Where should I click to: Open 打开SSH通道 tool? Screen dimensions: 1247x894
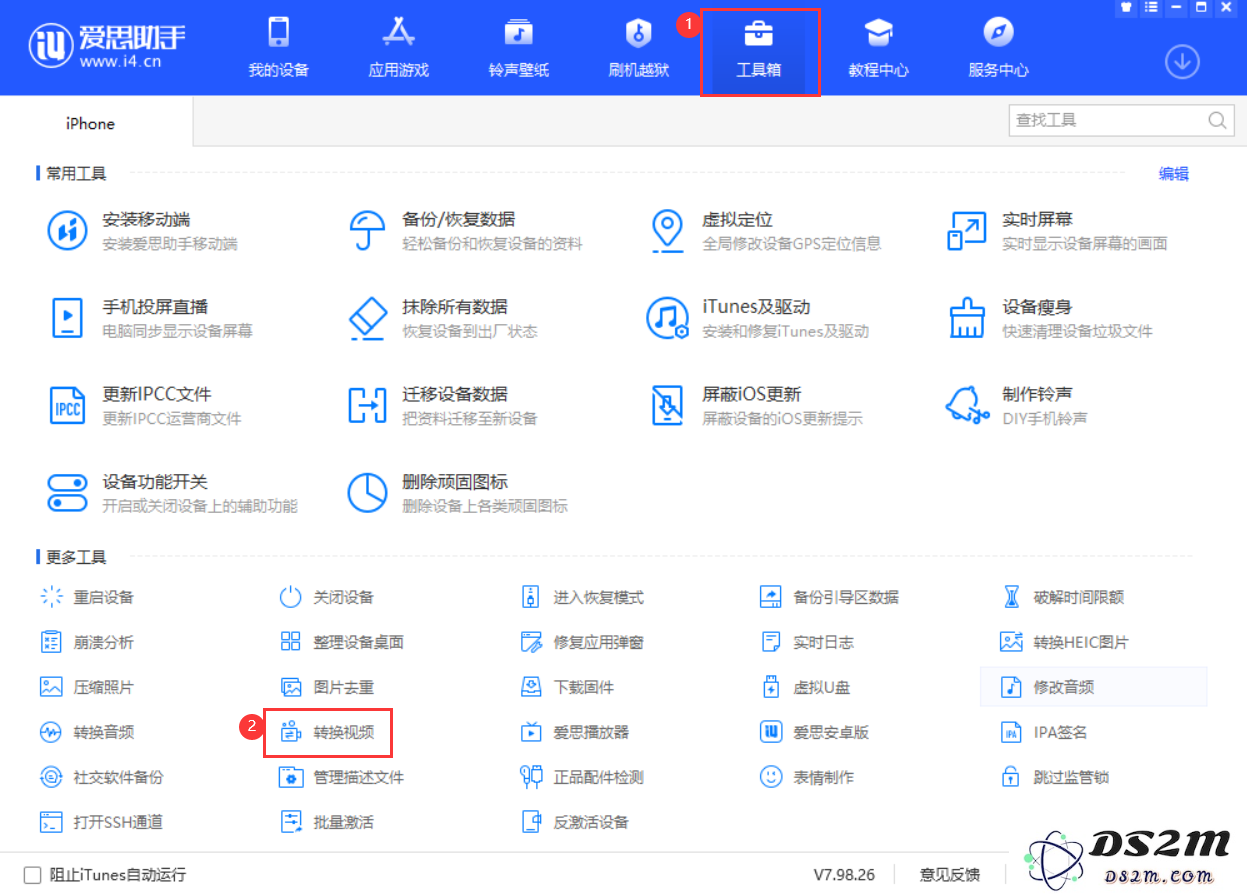[x=102, y=822]
